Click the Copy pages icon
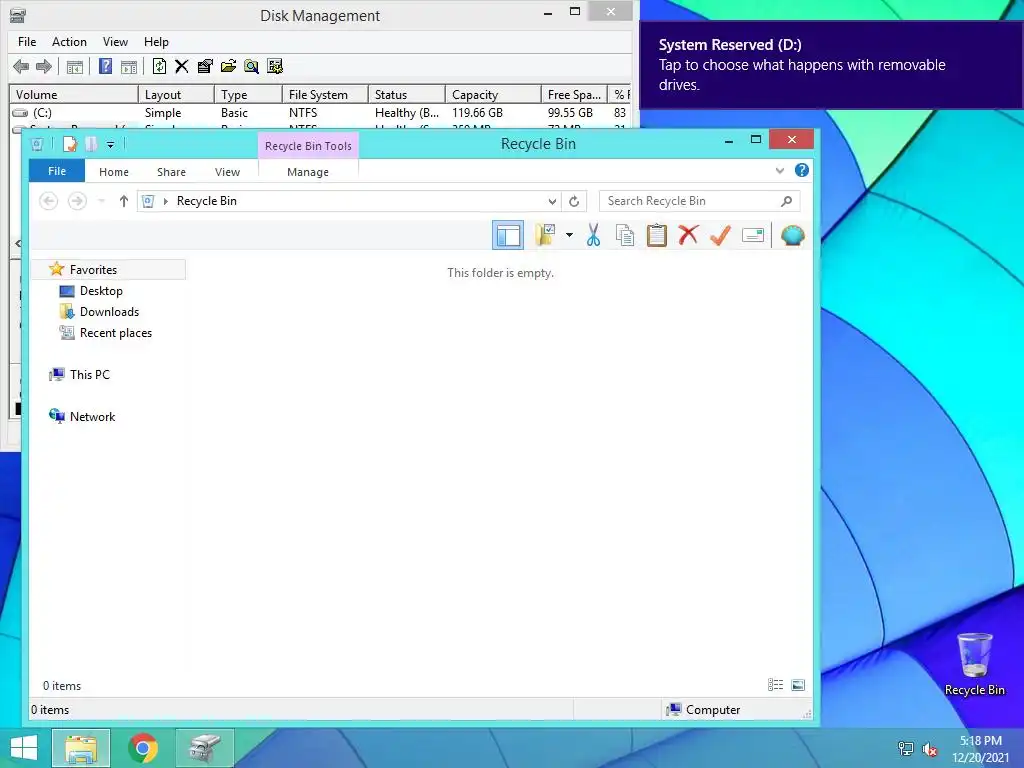 coord(625,235)
